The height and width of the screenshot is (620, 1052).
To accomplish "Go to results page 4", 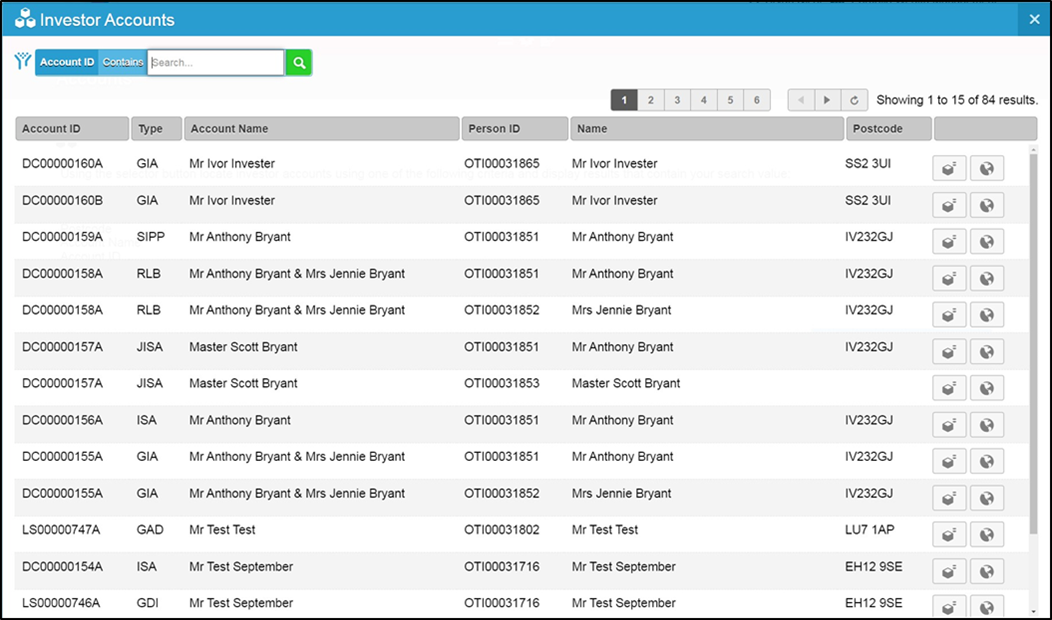I will click(x=704, y=100).
